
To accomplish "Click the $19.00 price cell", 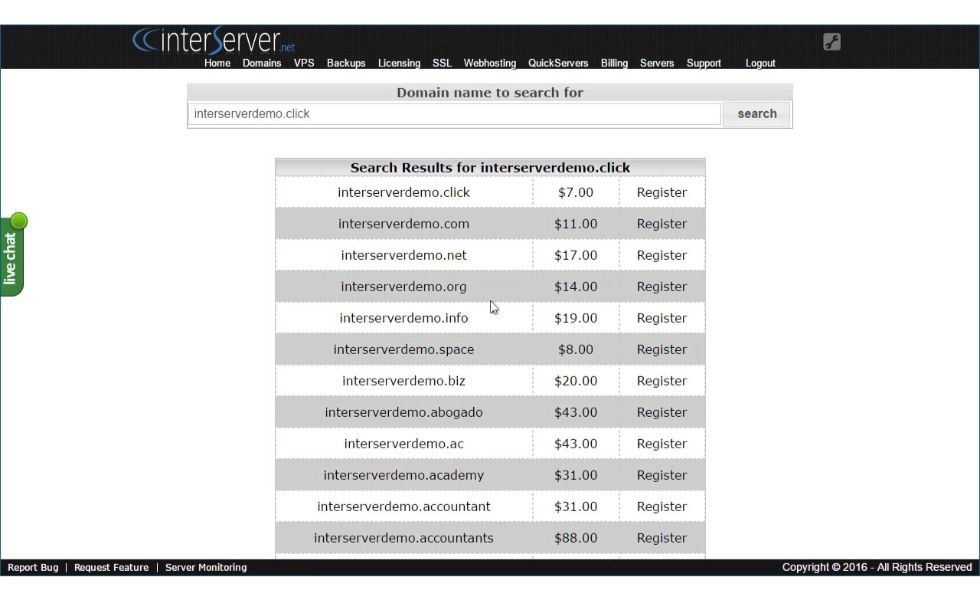I will pos(576,318).
